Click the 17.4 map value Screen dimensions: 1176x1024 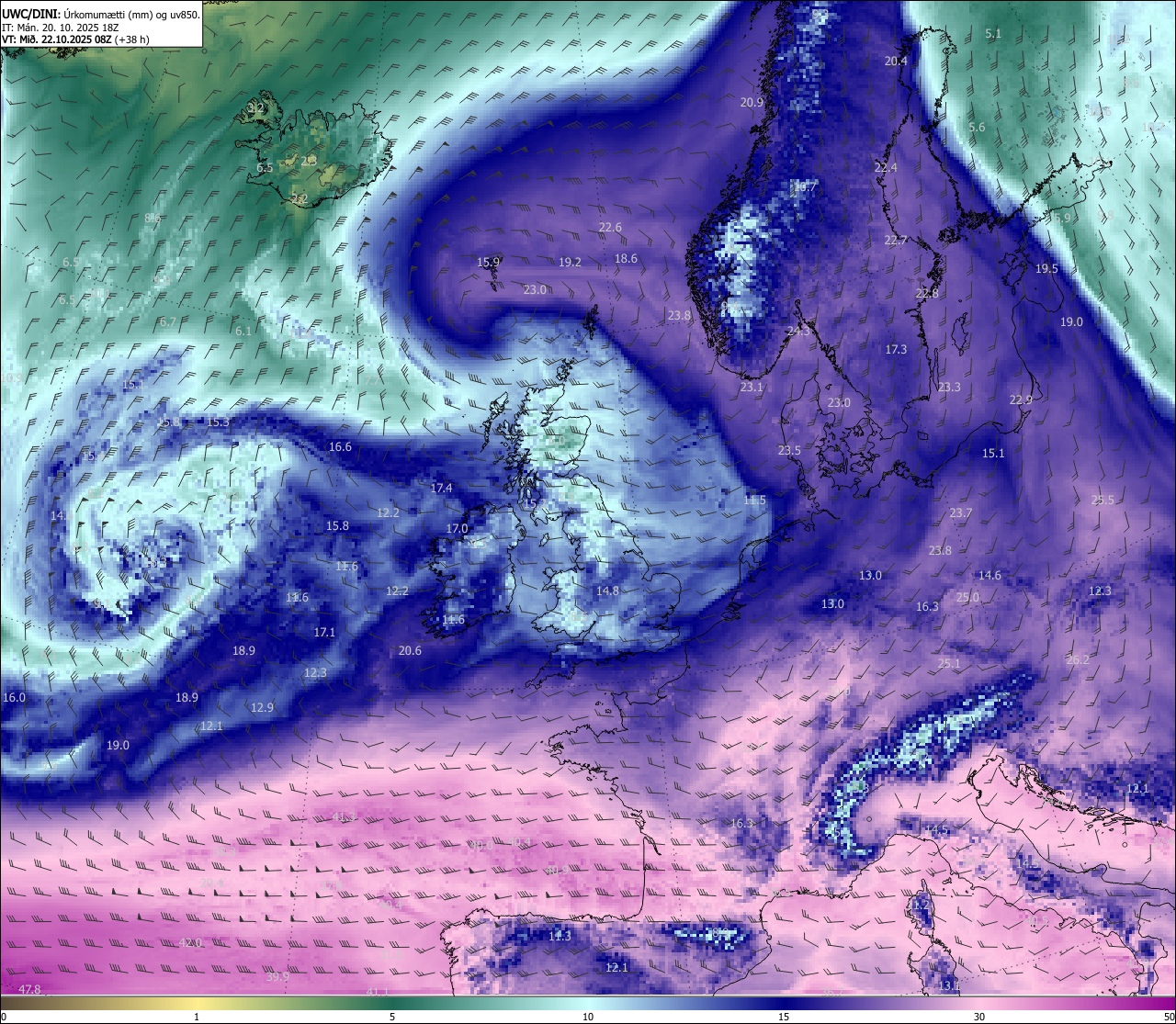pos(441,489)
